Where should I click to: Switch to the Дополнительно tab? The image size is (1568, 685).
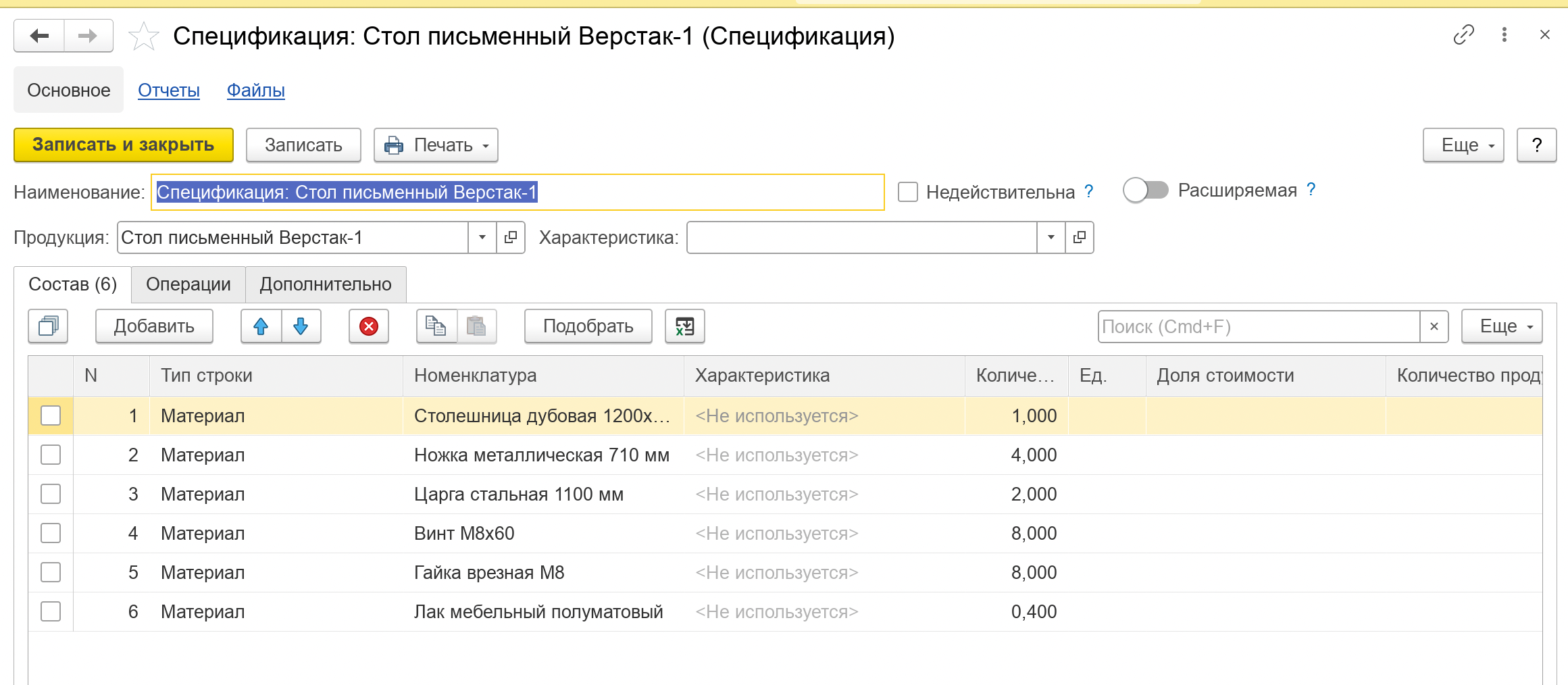(x=326, y=284)
